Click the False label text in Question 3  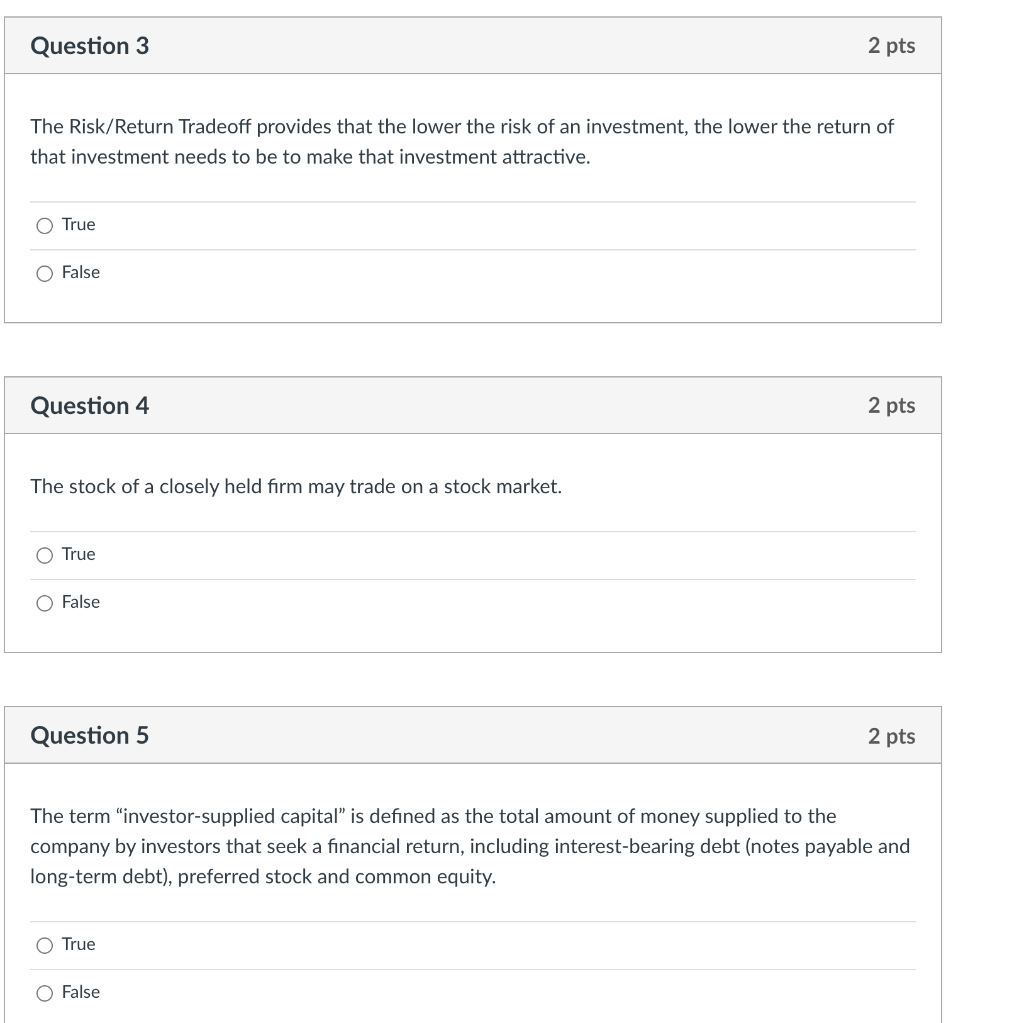(82, 272)
